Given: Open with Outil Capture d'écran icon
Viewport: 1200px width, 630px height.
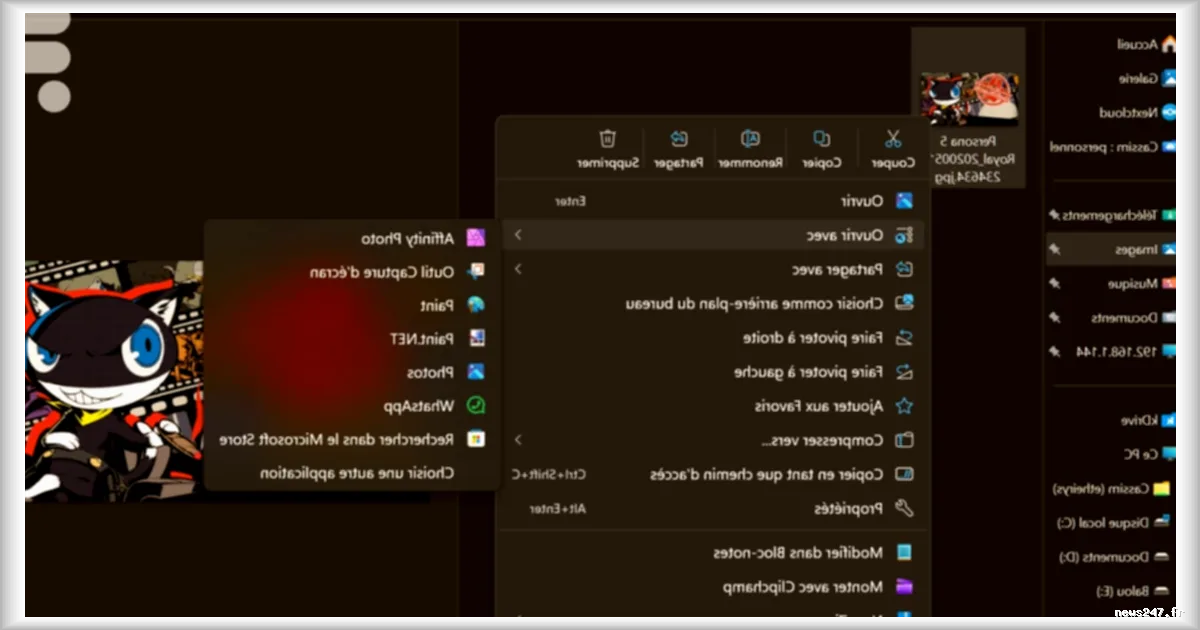Looking at the screenshot, I should point(476,271).
